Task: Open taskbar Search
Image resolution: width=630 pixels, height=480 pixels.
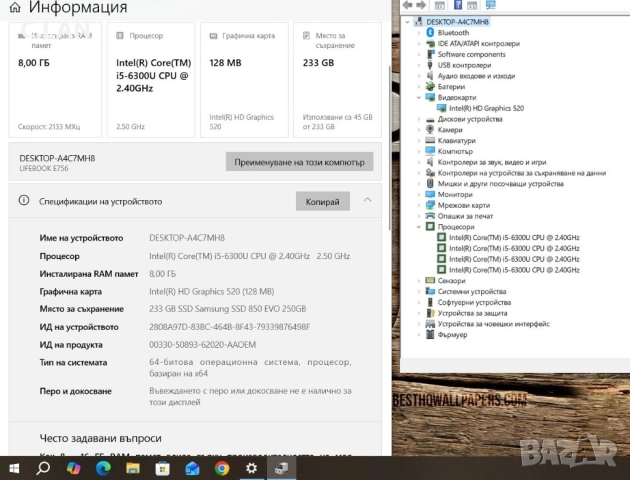Action: (43, 468)
